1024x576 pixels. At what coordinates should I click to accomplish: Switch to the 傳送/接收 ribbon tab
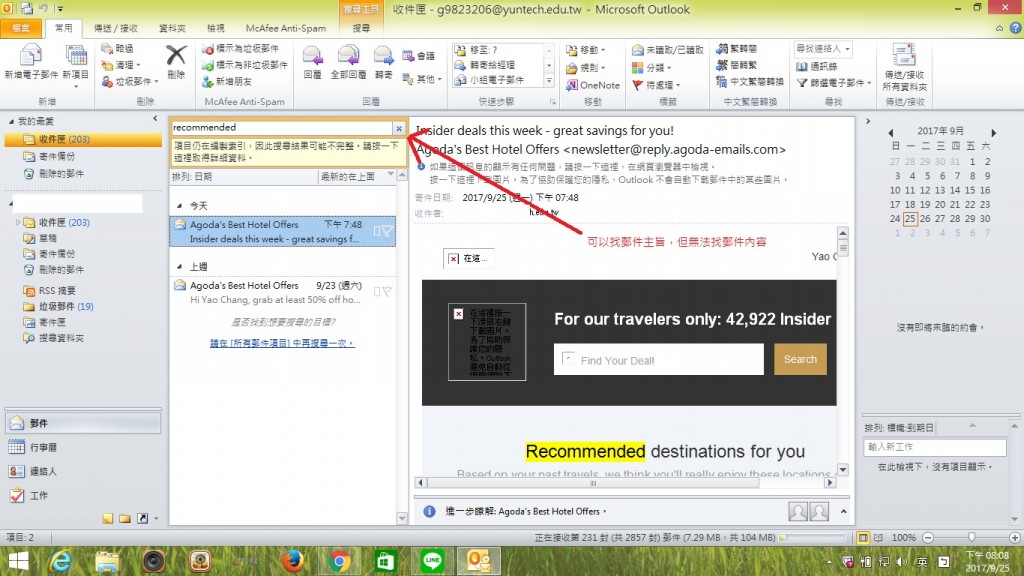point(116,28)
